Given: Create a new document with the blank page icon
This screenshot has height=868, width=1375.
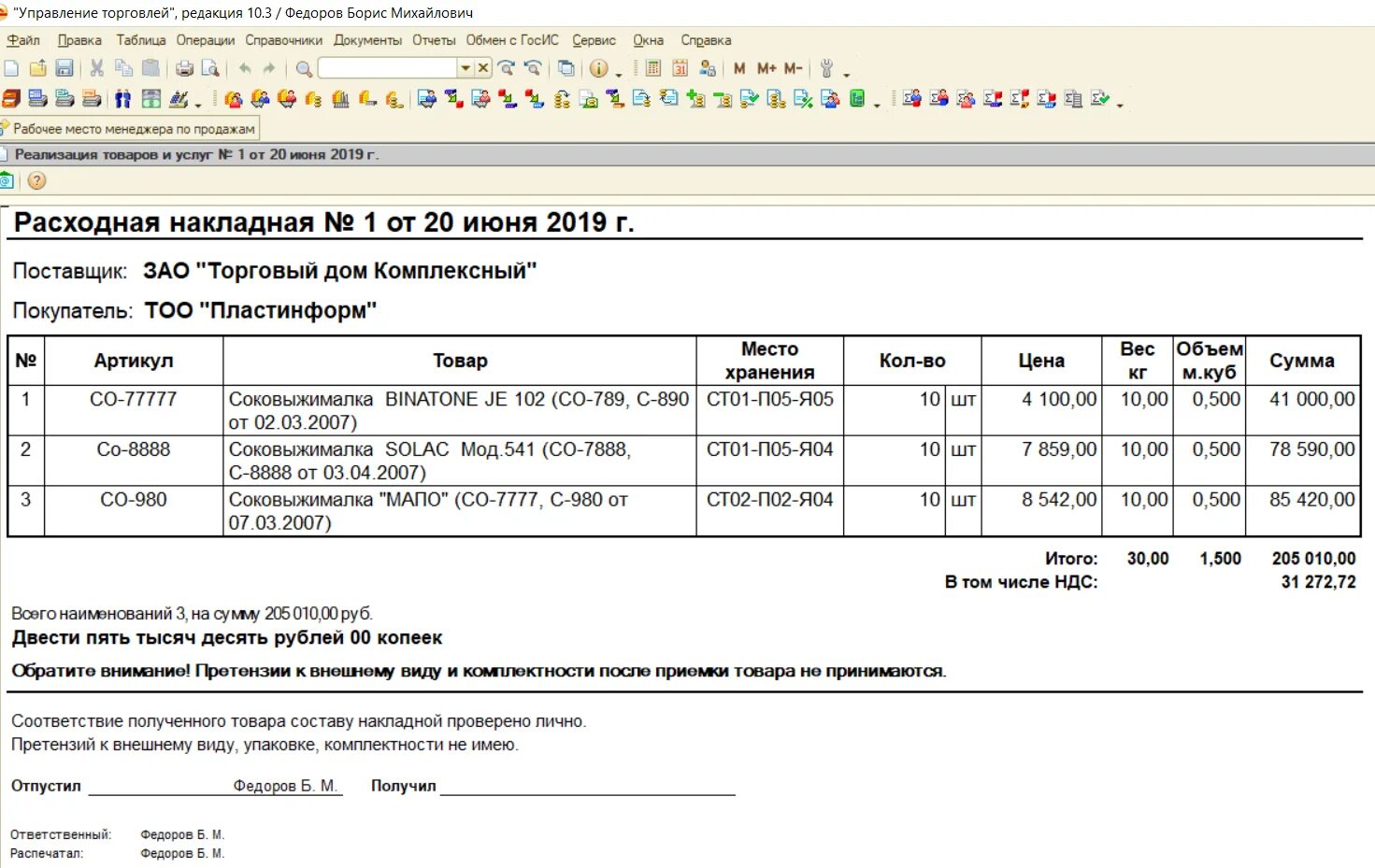Looking at the screenshot, I should pos(11,68).
